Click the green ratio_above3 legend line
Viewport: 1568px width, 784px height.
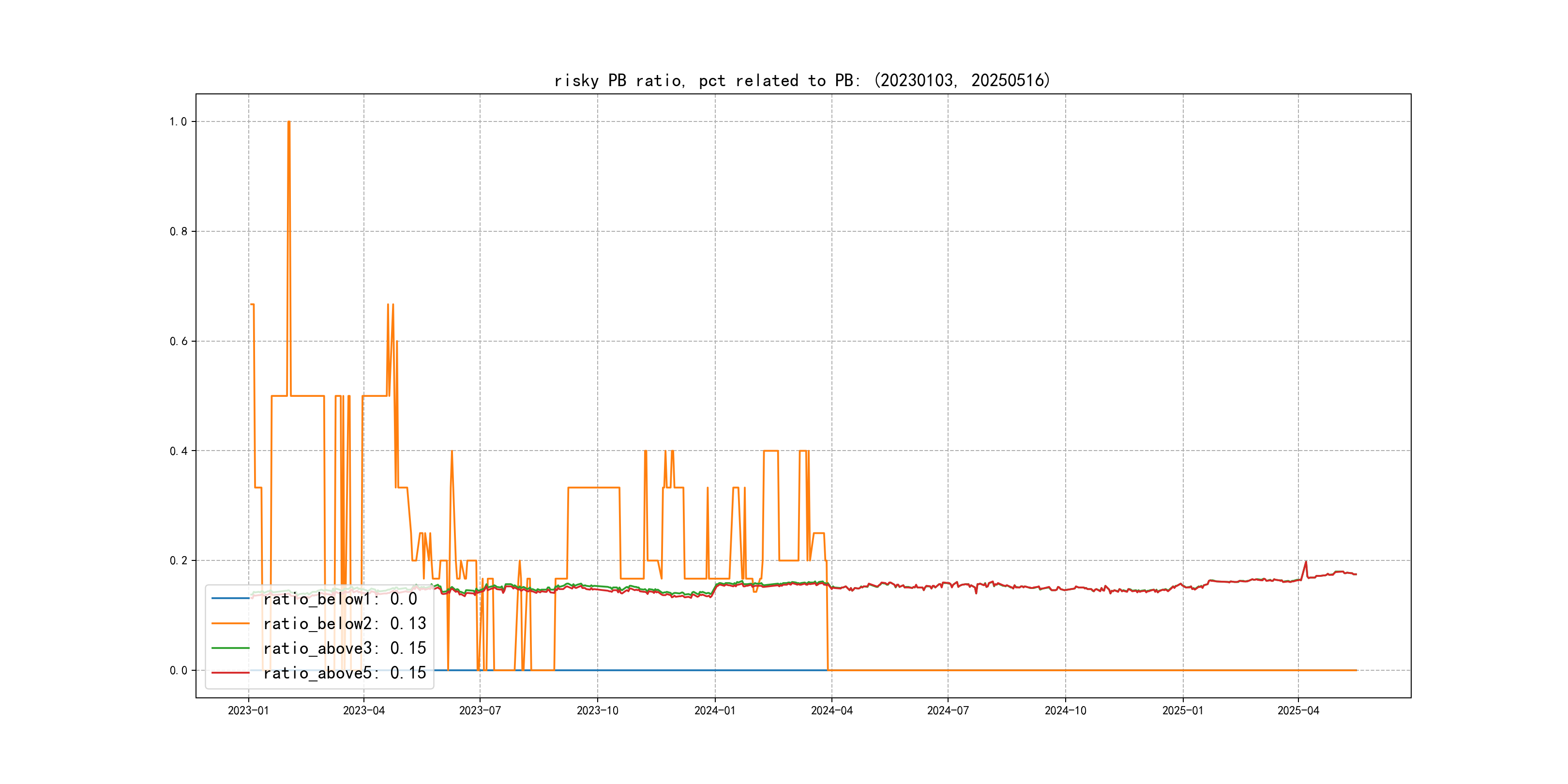coord(230,648)
